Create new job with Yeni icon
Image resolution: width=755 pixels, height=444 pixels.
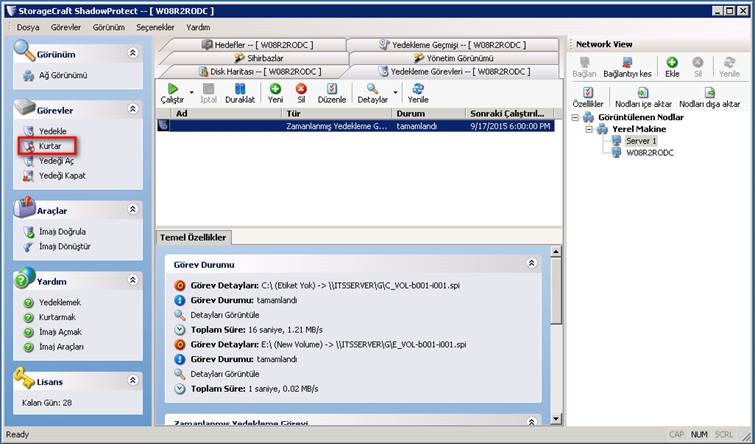click(275, 89)
